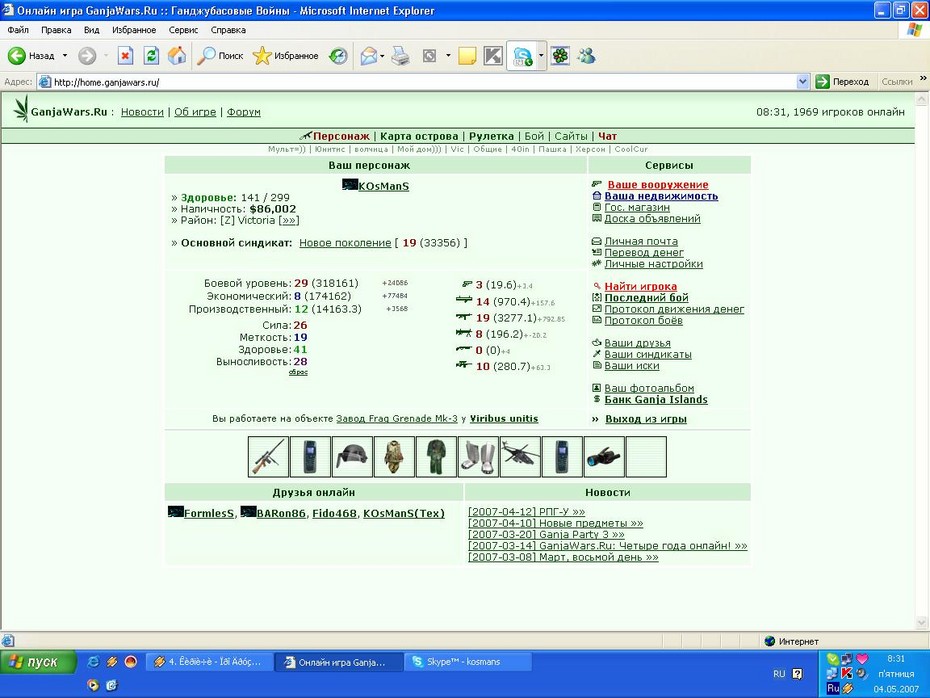Open the Back button history dropdown arrow
The height and width of the screenshot is (698, 930).
click(65, 56)
